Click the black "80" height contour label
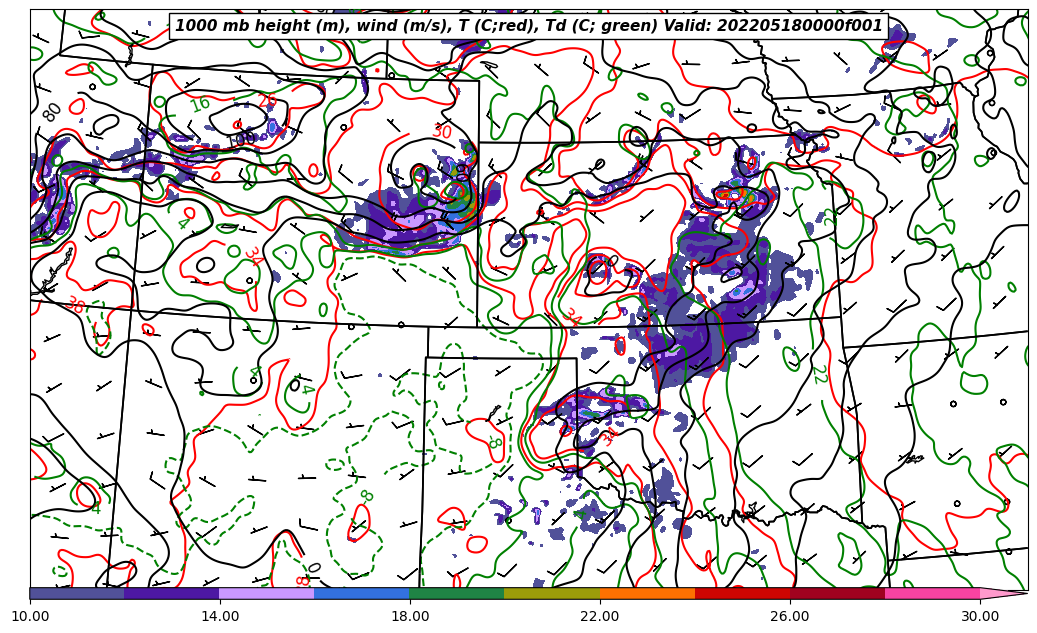Image resolution: width=1037 pixels, height=633 pixels. coord(52,112)
